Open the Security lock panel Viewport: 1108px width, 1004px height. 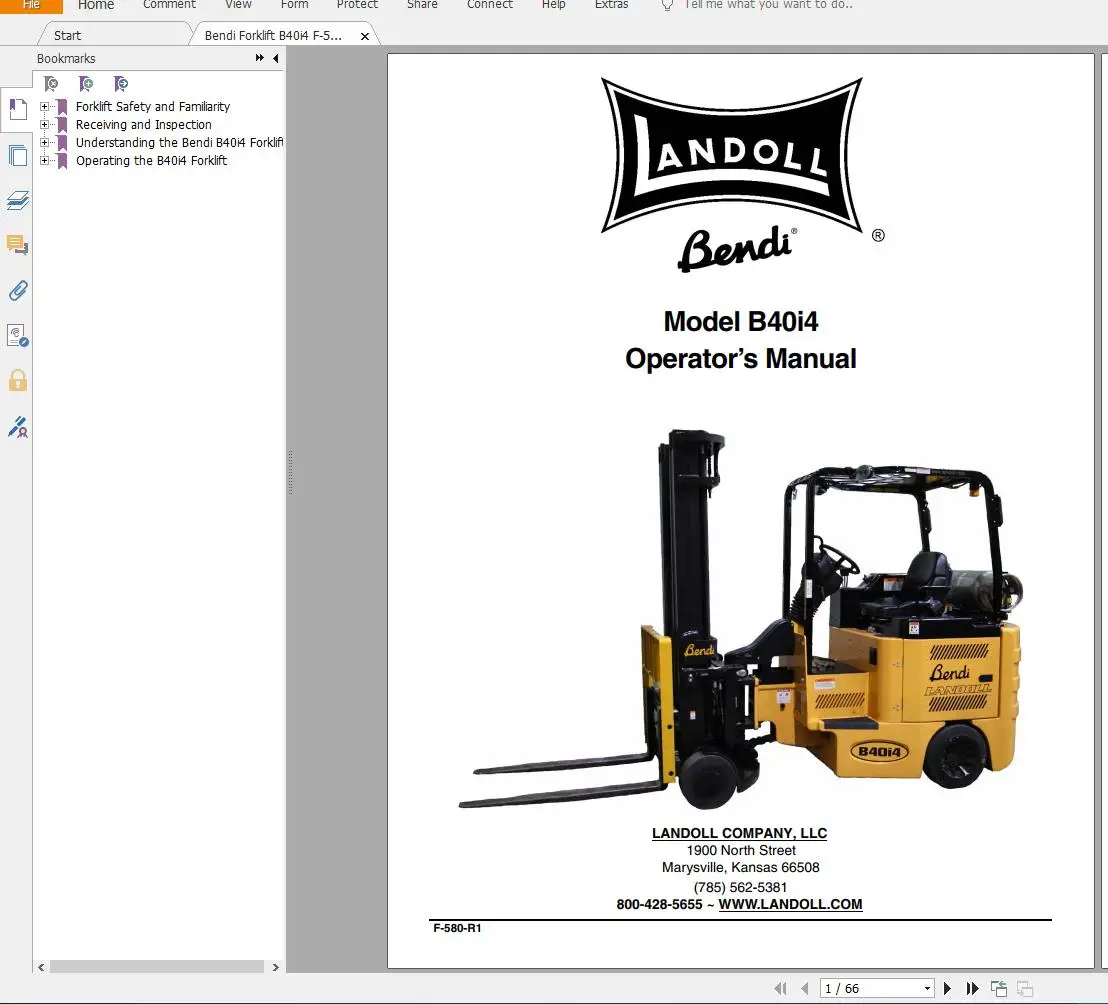(x=17, y=380)
